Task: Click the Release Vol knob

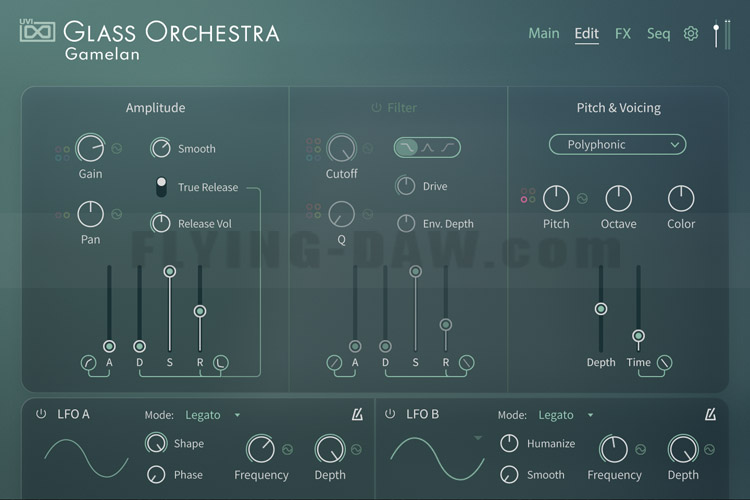Action: 161,223
